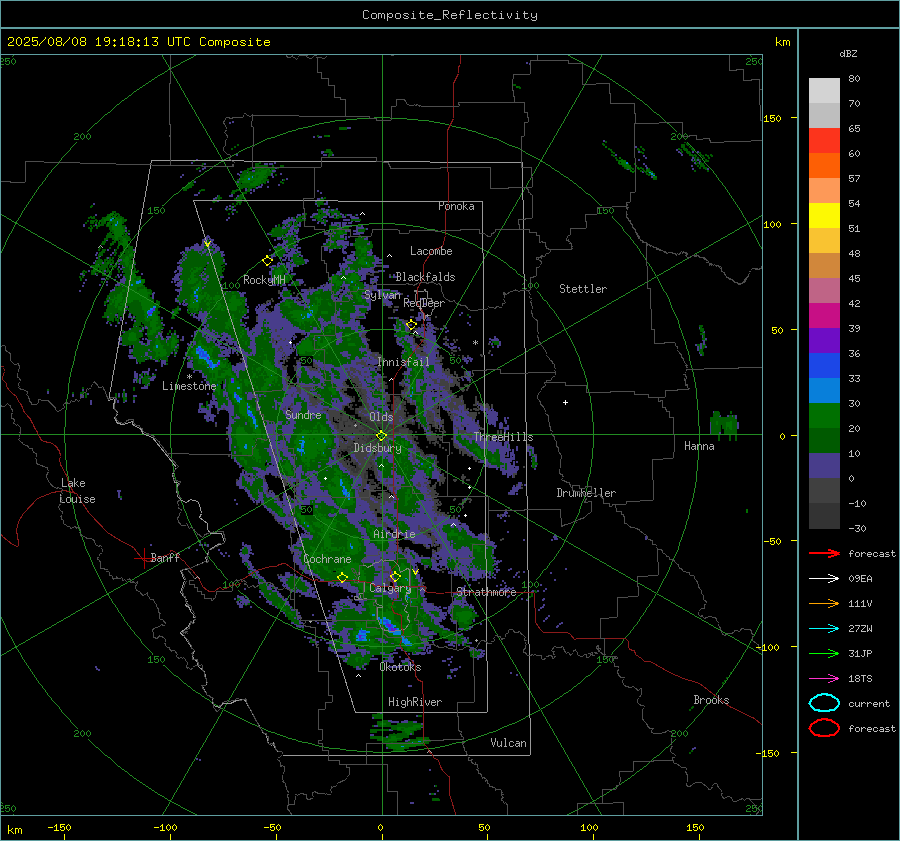
Task: Click the Vulcan label
Action: [508, 743]
